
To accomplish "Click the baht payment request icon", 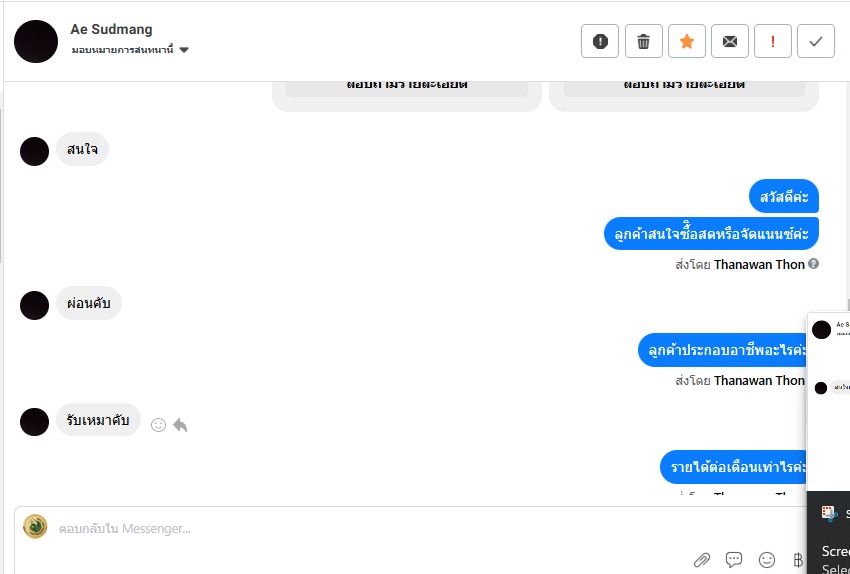I will point(798,560).
